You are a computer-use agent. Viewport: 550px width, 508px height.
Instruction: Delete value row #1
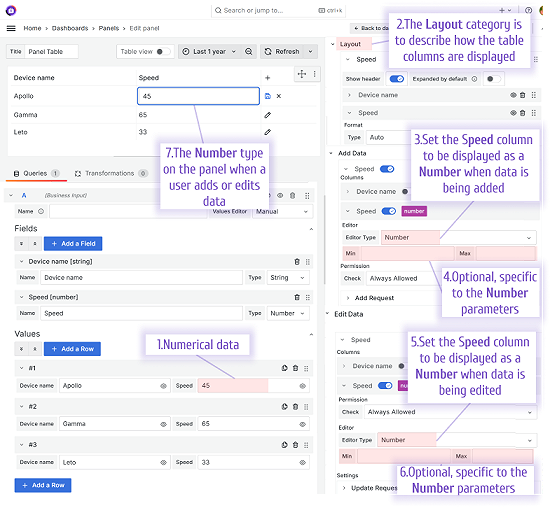(x=295, y=368)
